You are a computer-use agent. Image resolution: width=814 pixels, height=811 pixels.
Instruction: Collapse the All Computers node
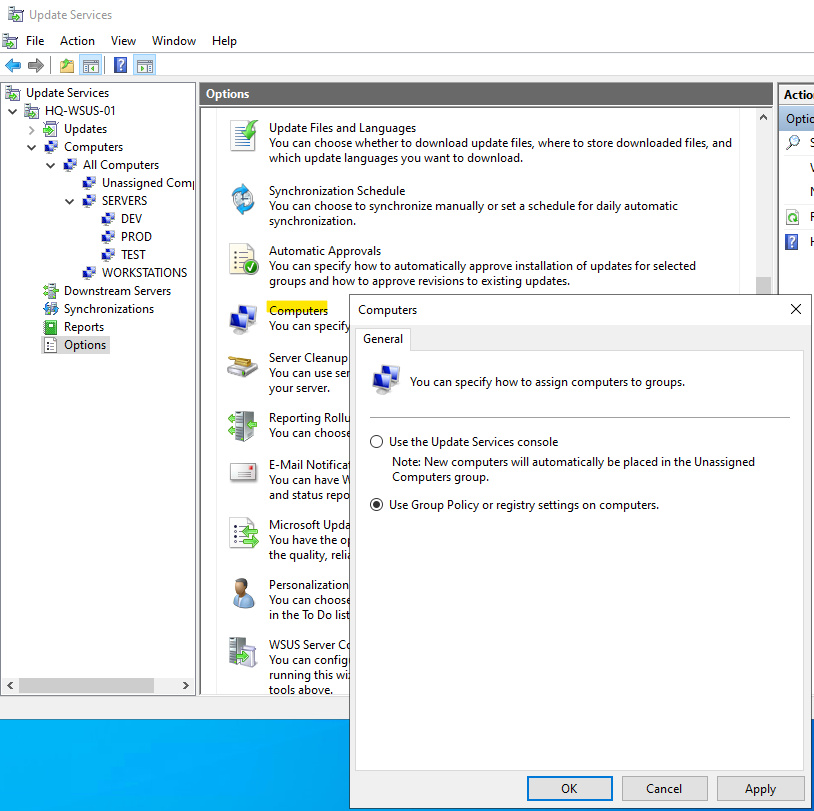tap(51, 165)
